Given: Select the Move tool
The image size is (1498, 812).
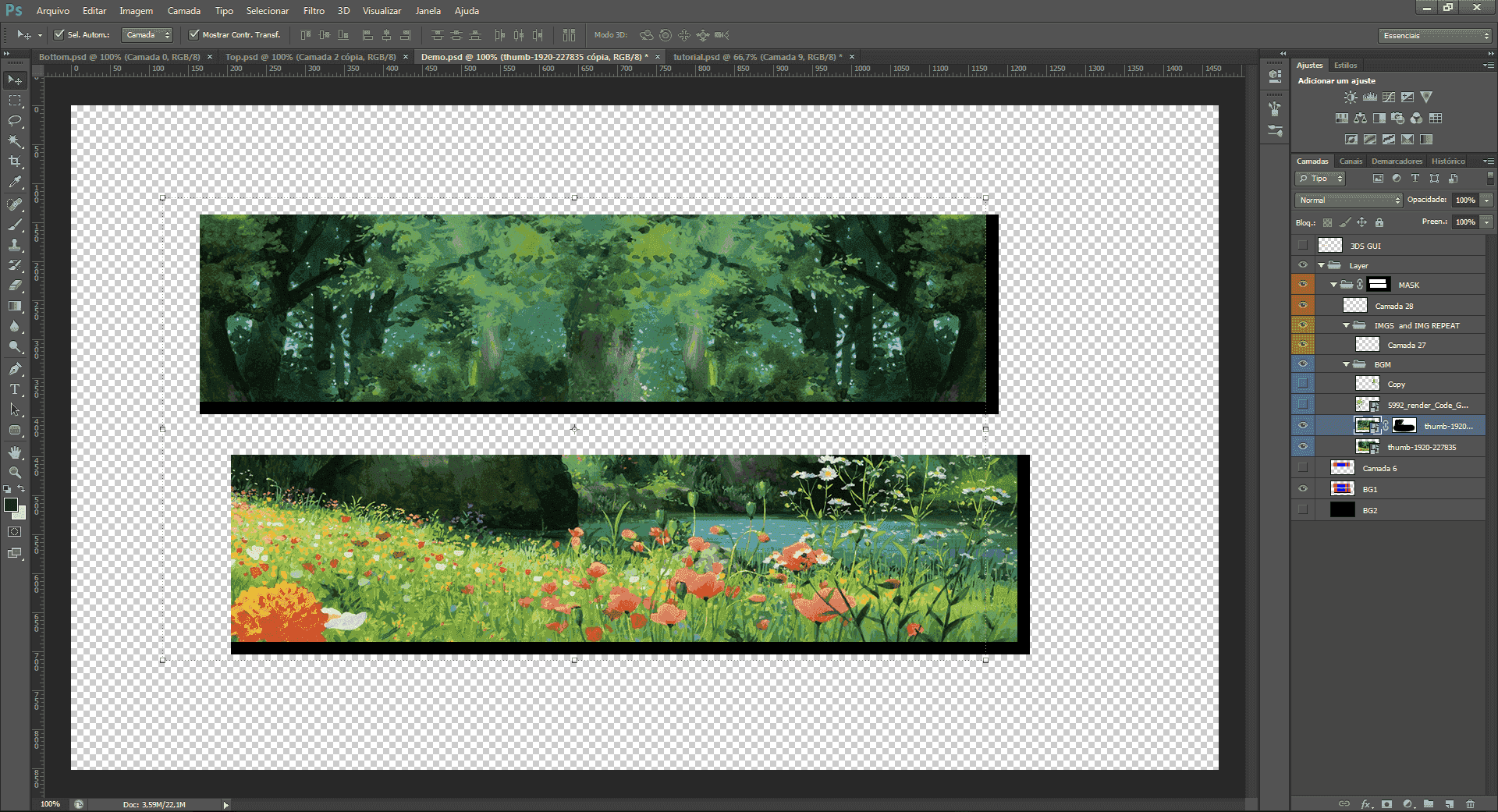Looking at the screenshot, I should tap(15, 80).
